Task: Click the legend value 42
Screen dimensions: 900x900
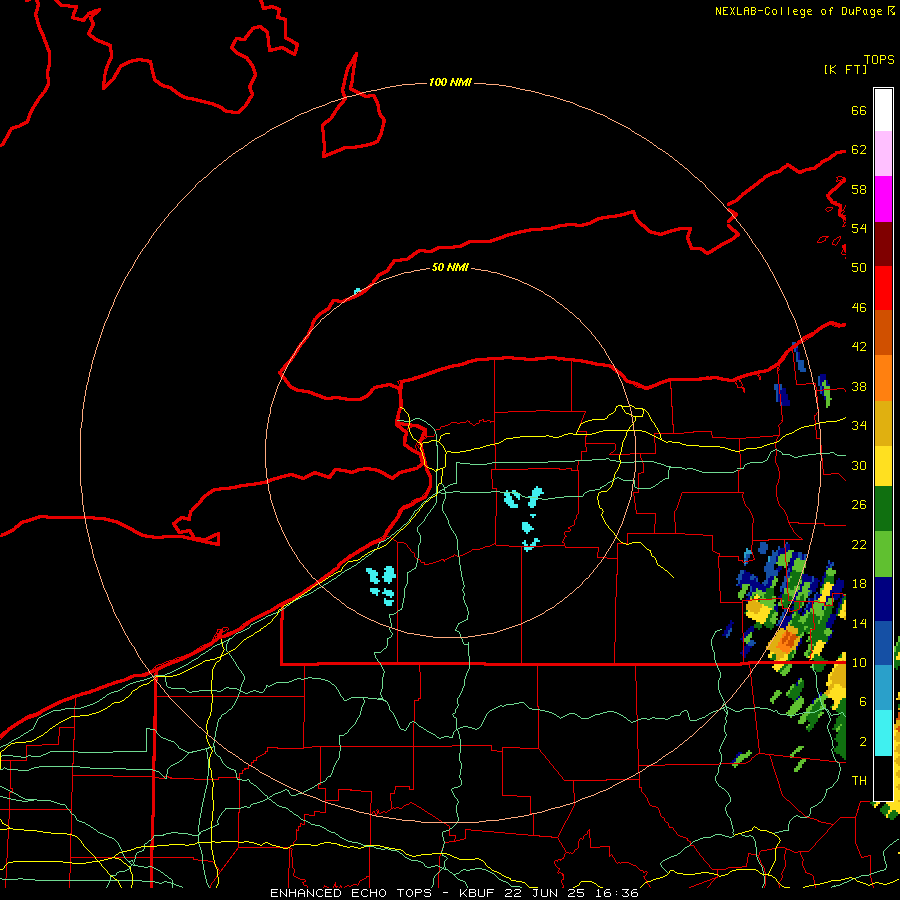Action: (x=859, y=347)
